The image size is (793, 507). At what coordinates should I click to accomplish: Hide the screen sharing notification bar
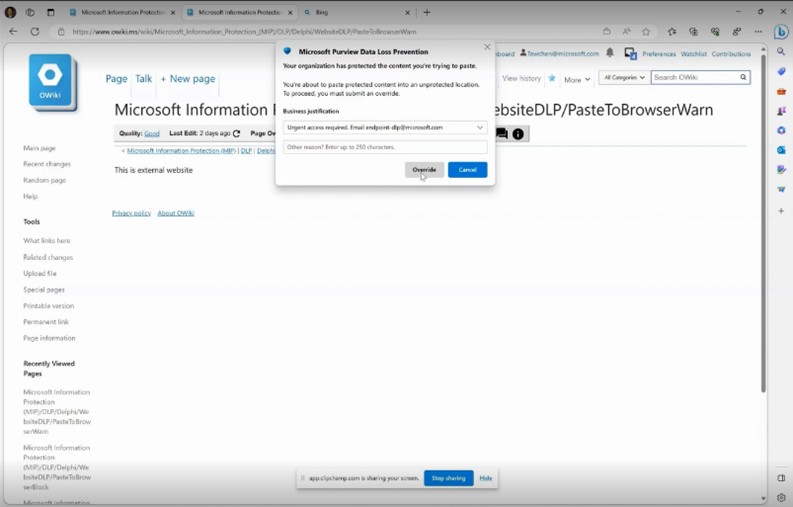(x=486, y=478)
